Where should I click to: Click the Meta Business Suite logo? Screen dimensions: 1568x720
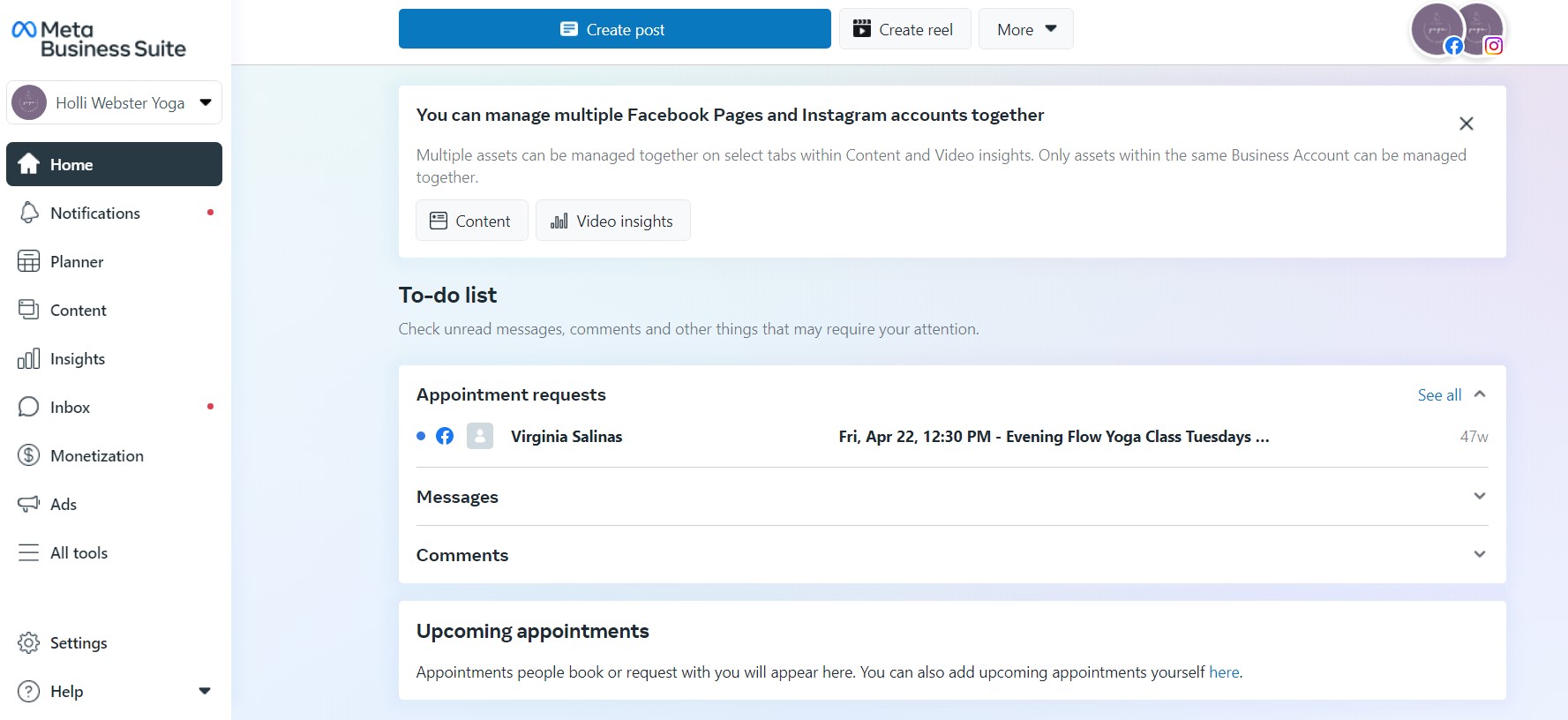pyautogui.click(x=99, y=40)
